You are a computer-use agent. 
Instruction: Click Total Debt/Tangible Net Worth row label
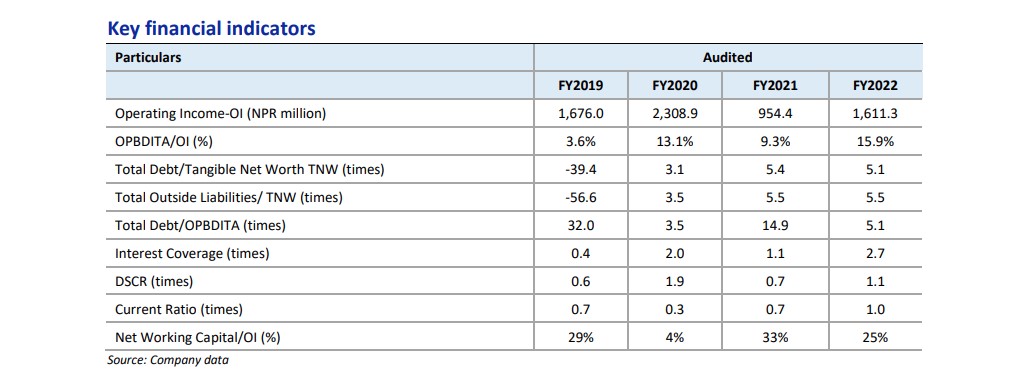pos(249,170)
